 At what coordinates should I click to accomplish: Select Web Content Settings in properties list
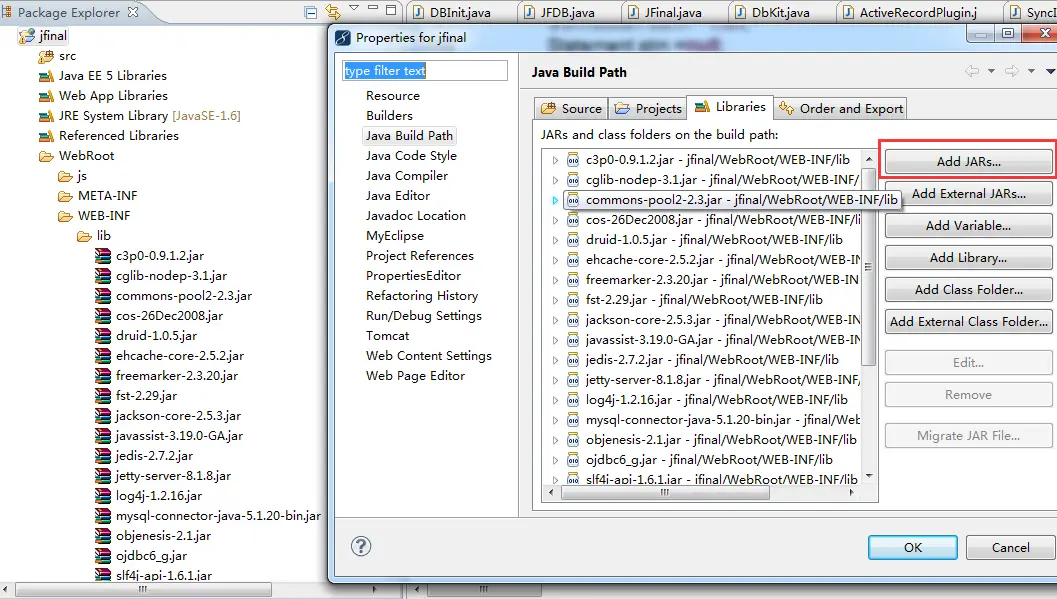[x=429, y=356]
